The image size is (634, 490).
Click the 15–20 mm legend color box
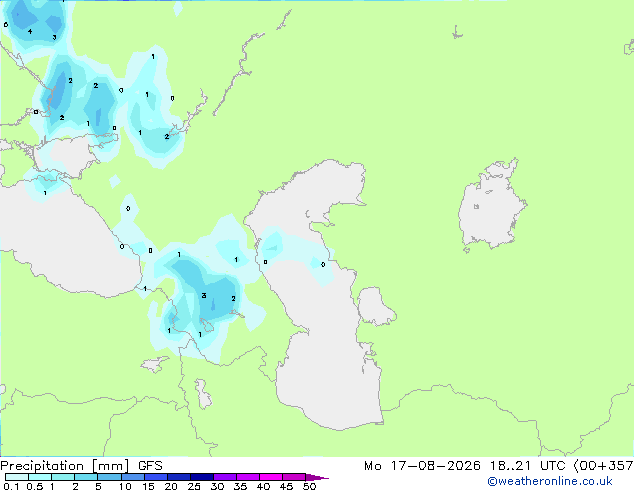[155, 477]
